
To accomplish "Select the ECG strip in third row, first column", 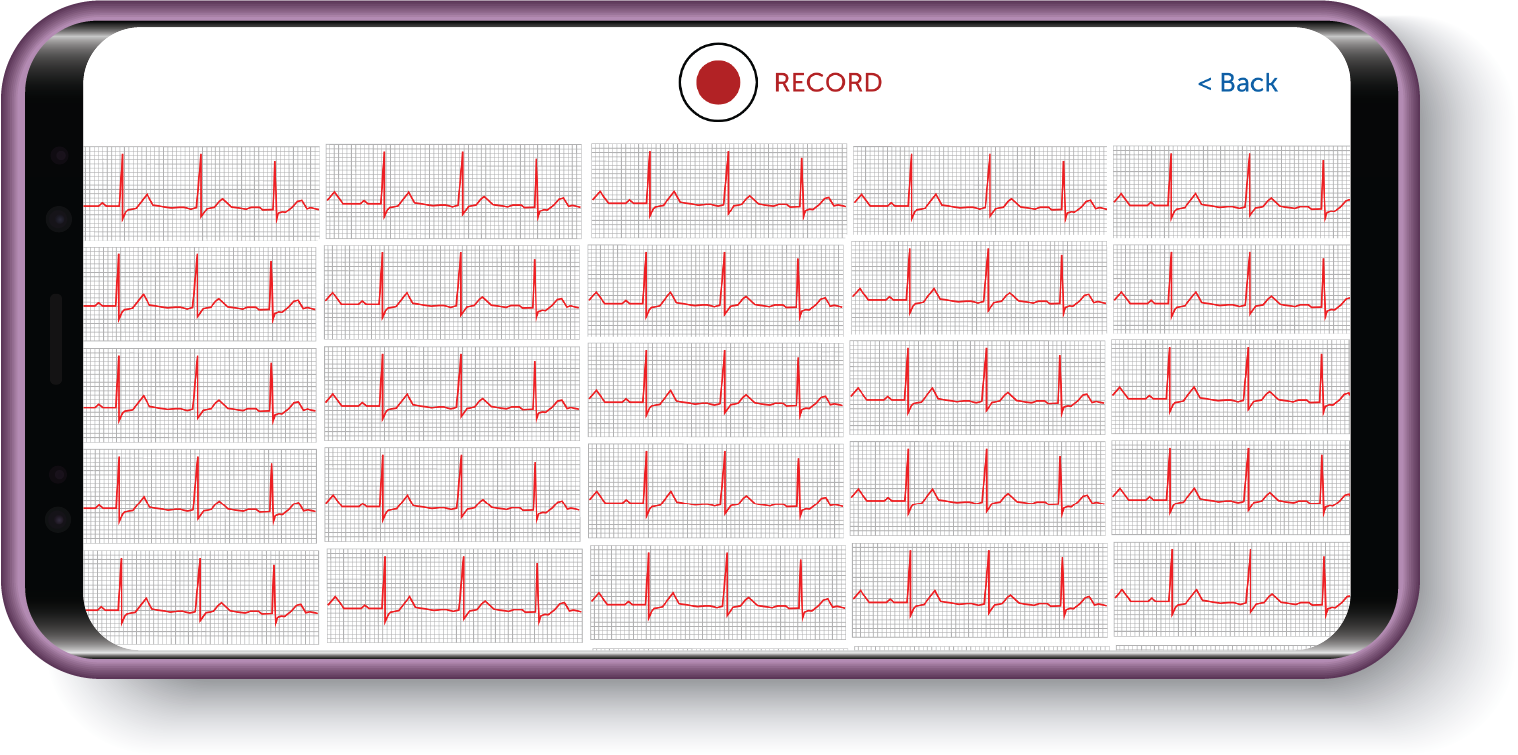I will pyautogui.click(x=200, y=395).
